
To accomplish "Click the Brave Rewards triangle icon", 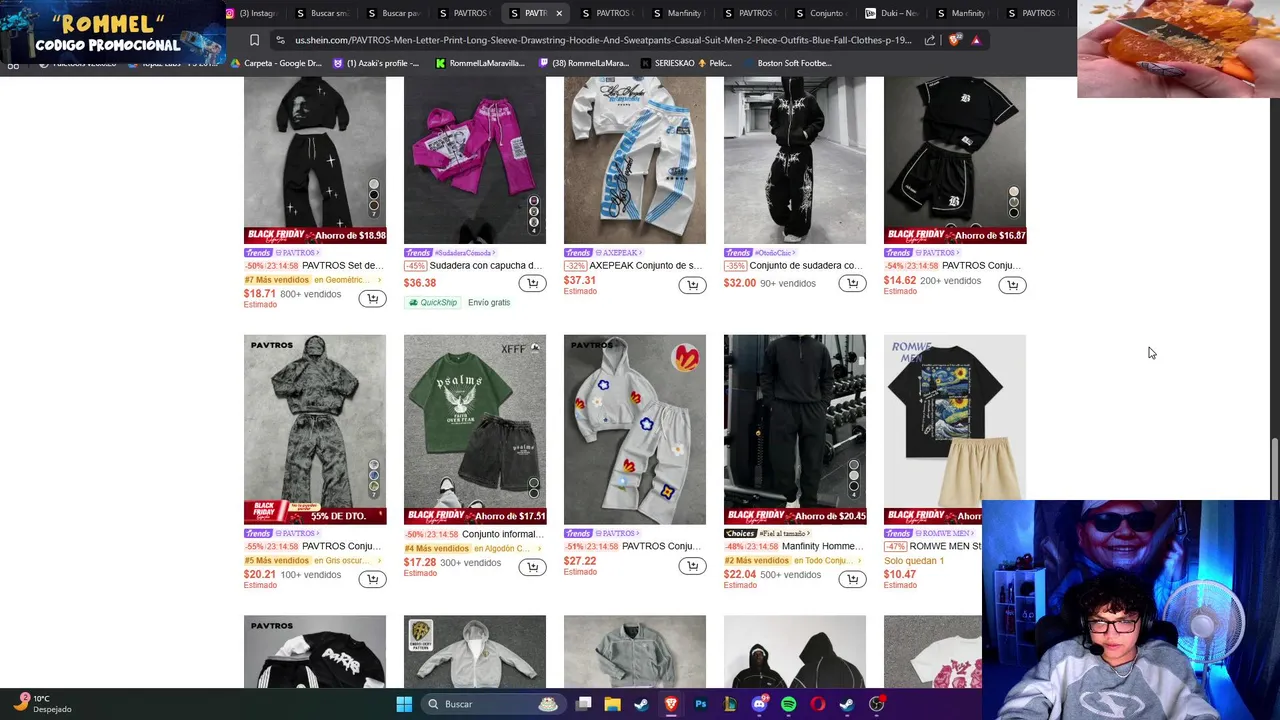I will tap(976, 40).
